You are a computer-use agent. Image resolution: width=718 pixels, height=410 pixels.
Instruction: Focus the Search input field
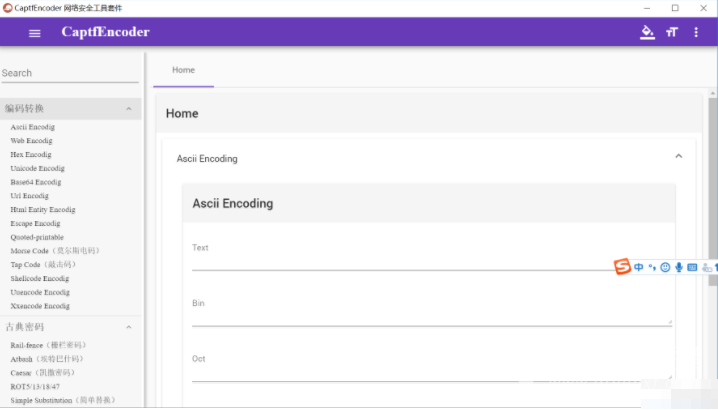click(x=70, y=73)
